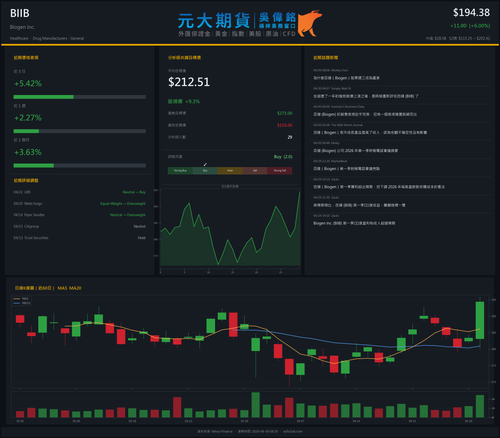Click the 04/20 Wells Fargo rating row
The image size is (500, 438).
(x=80, y=204)
